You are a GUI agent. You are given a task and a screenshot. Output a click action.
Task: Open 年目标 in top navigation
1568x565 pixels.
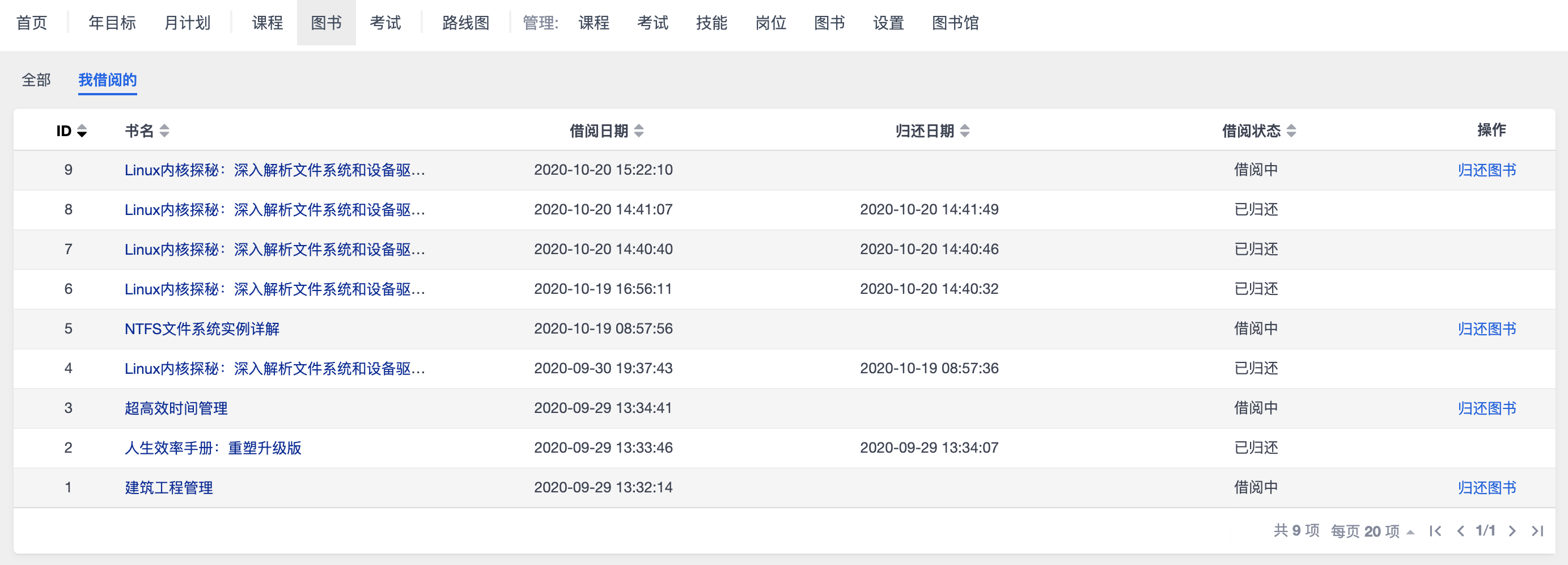click(112, 23)
